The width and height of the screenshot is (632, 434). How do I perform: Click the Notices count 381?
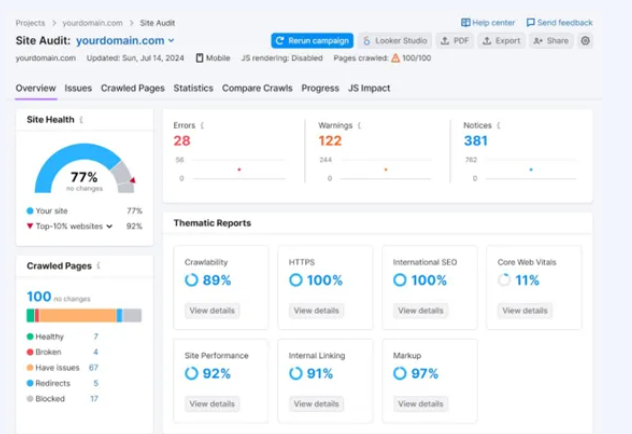[476, 141]
